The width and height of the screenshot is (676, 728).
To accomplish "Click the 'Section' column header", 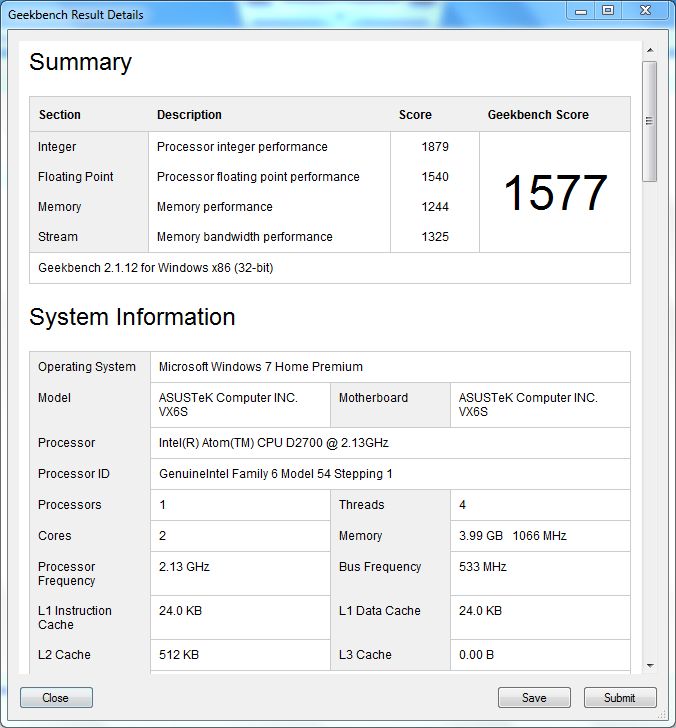I will [59, 115].
